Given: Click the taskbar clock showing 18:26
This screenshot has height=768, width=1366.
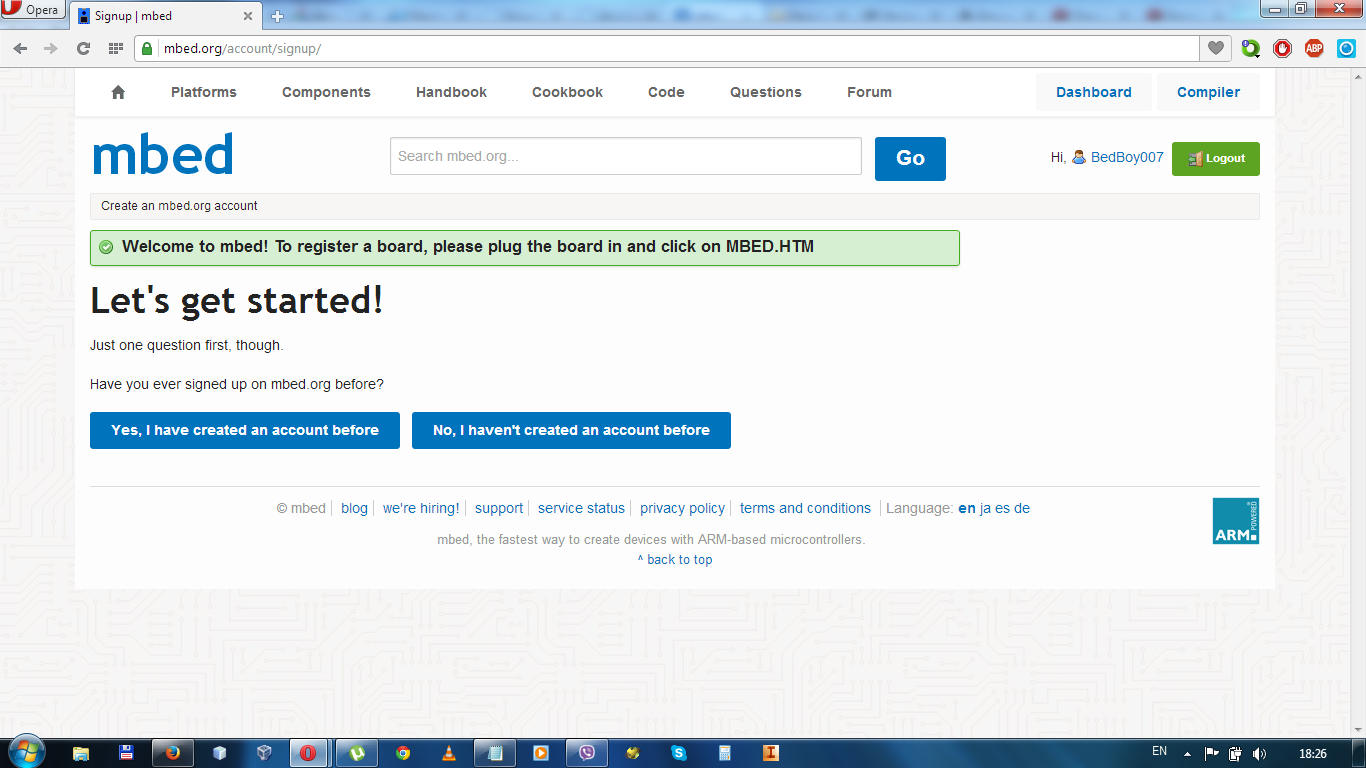Looking at the screenshot, I should (1312, 753).
